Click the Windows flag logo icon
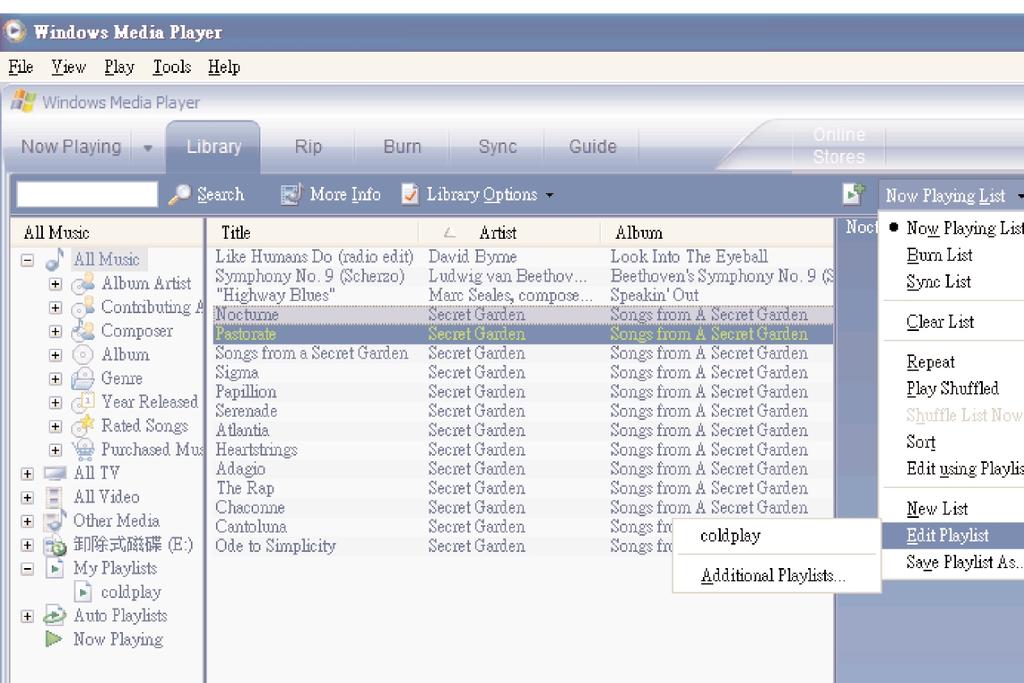Image resolution: width=1024 pixels, height=683 pixels. pos(24,101)
